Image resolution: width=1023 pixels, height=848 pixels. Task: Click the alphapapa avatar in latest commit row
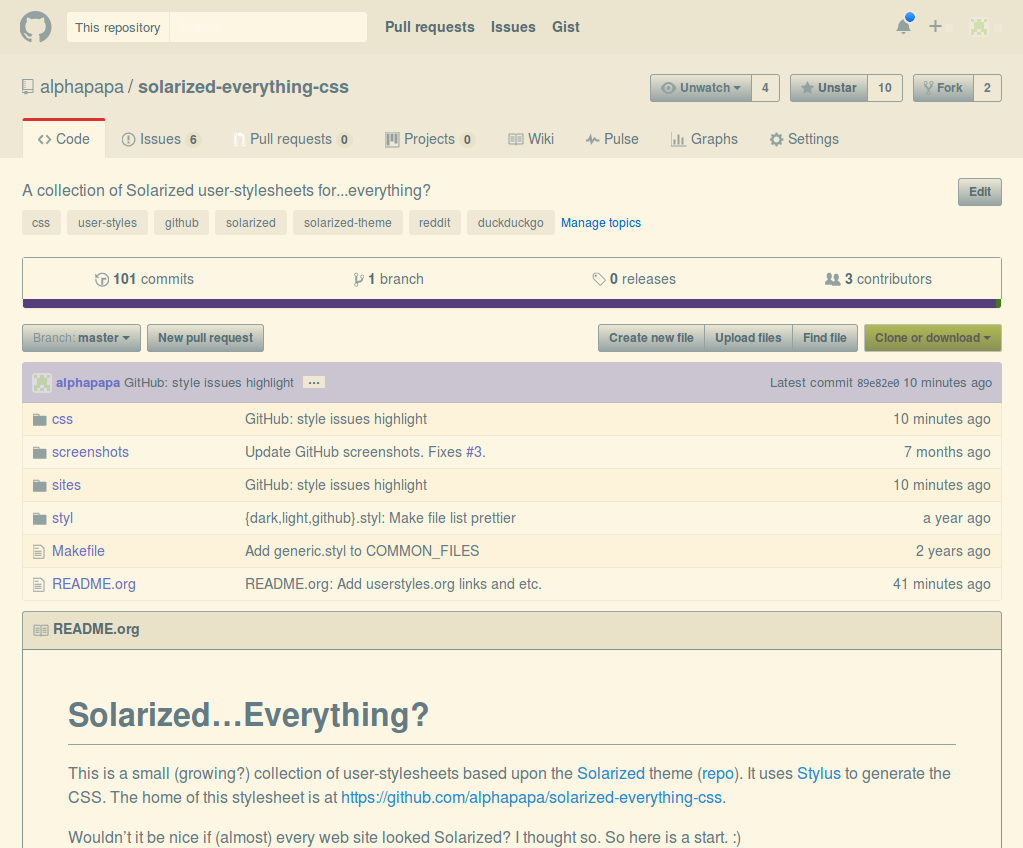tap(42, 383)
